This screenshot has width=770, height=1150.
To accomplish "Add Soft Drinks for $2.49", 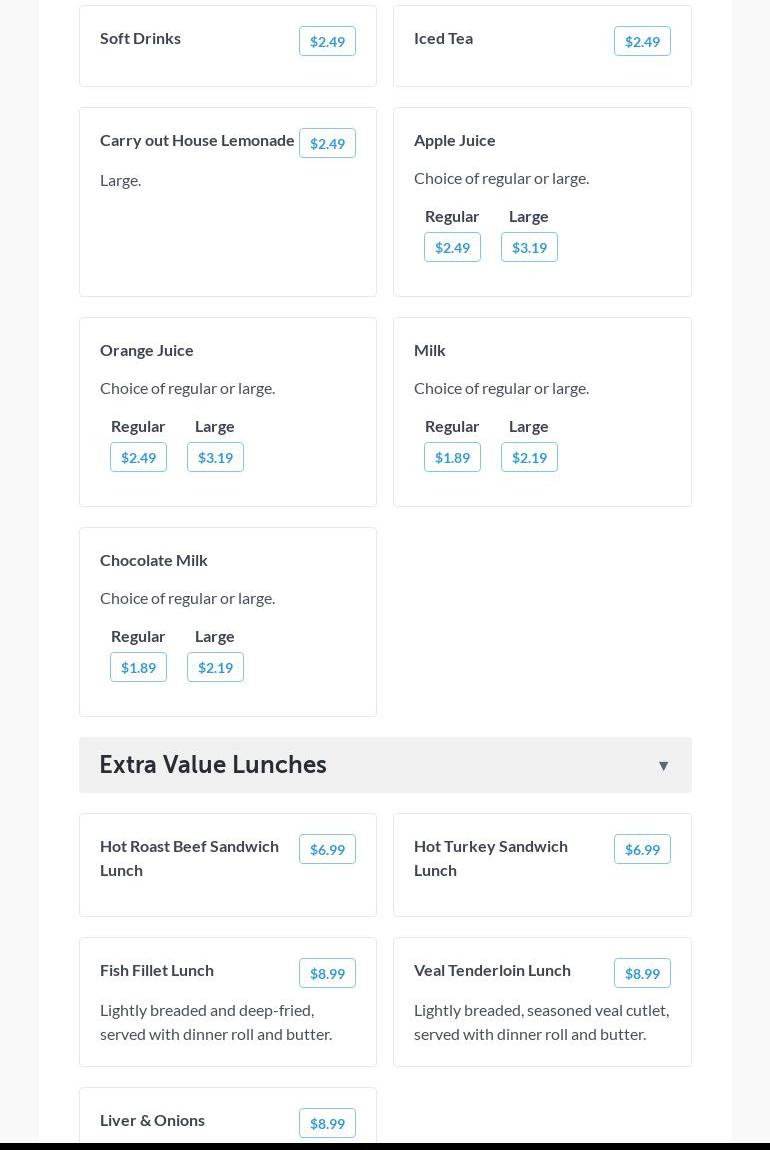I will [327, 41].
